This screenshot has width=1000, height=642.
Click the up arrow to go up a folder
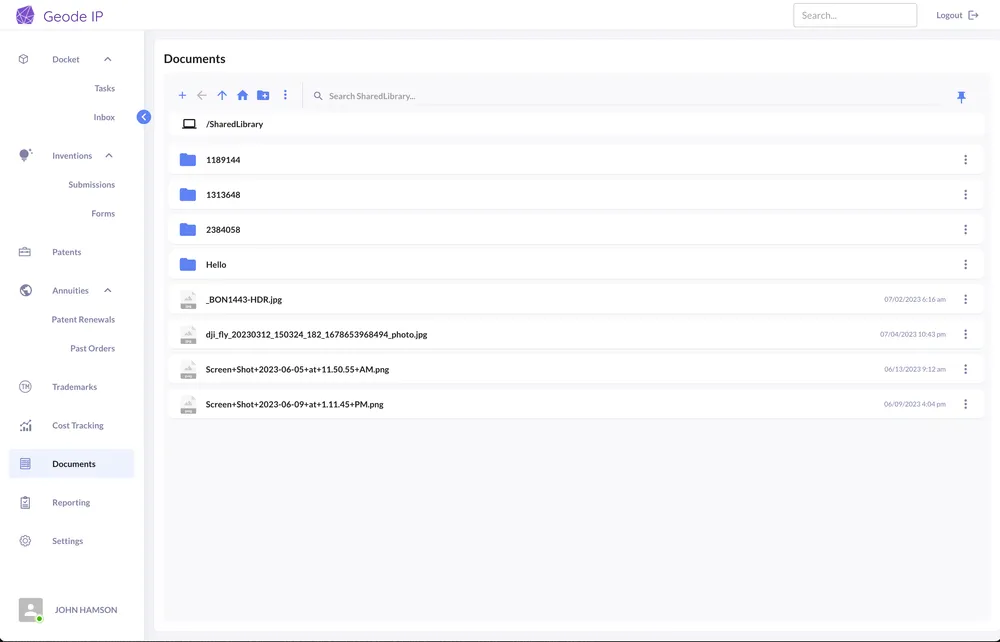[222, 96]
